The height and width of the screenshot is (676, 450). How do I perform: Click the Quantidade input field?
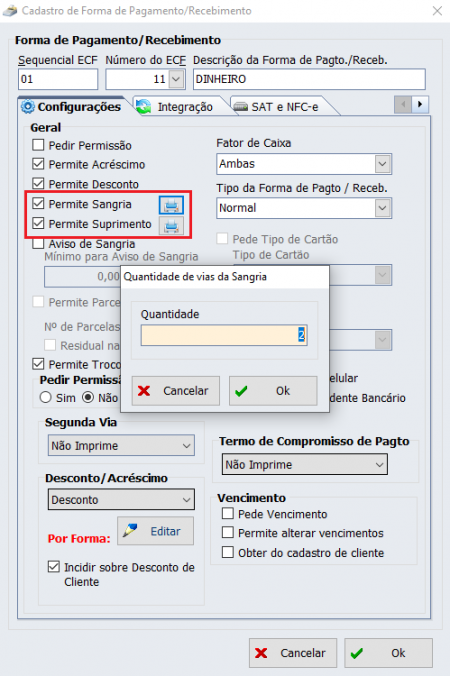[x=224, y=335]
